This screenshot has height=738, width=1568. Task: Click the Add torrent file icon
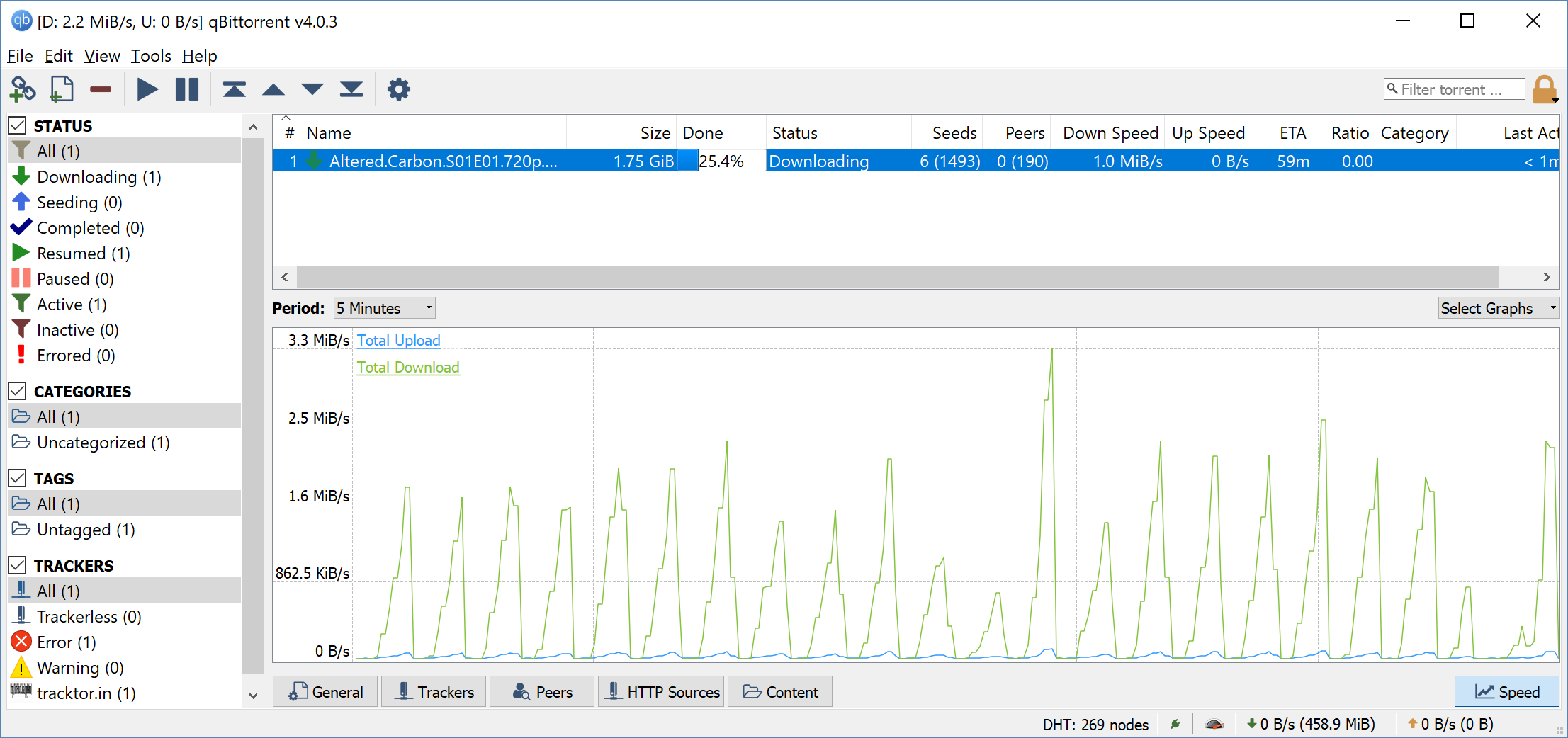(62, 90)
